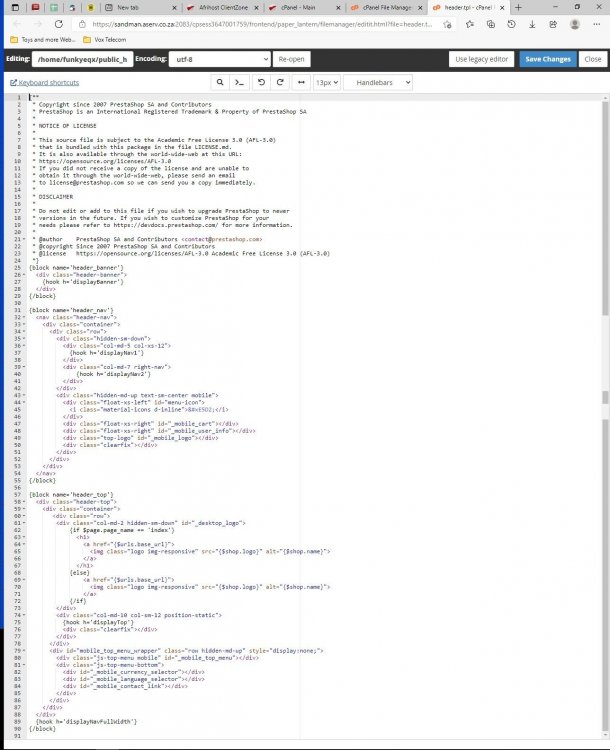Toggle line wrap with the double-arrow icon

pyautogui.click(x=301, y=82)
